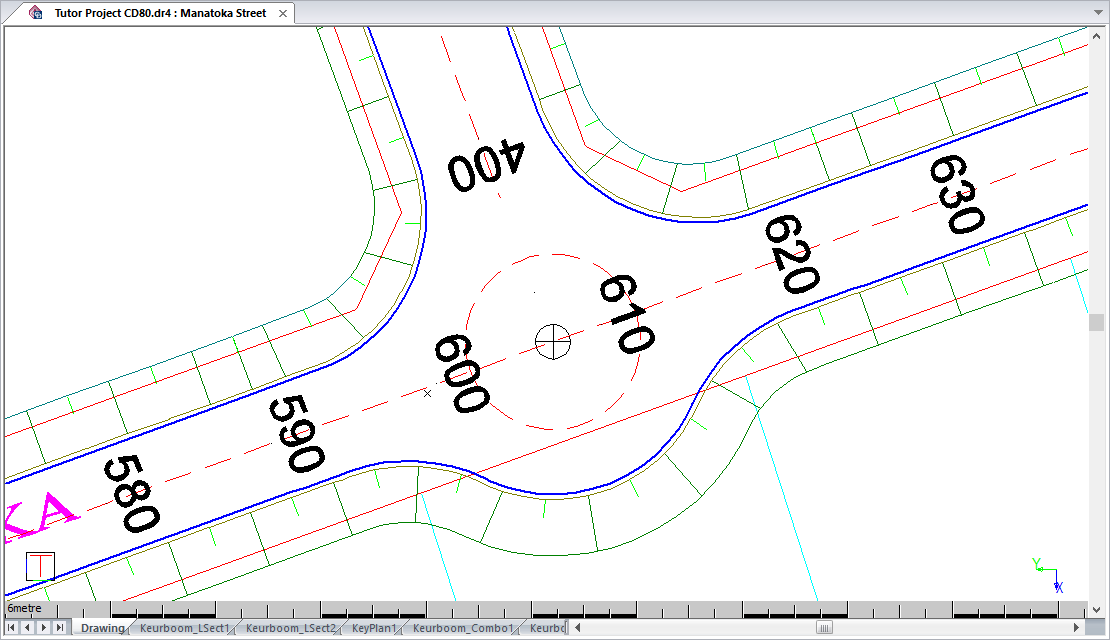Go to the next sheet tab
The height and width of the screenshot is (640, 1110).
click(43, 628)
